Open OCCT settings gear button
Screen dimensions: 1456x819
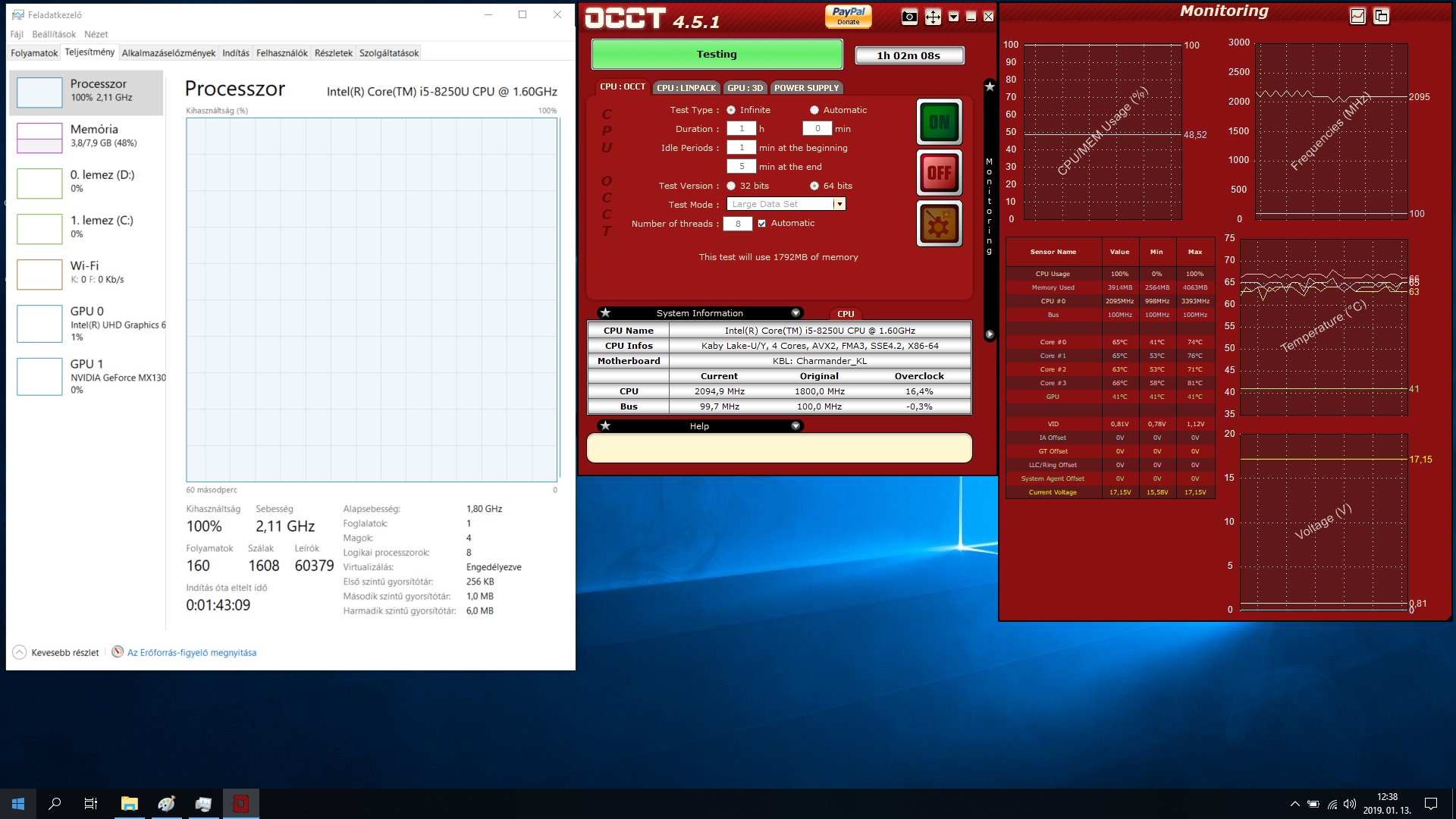click(x=939, y=224)
